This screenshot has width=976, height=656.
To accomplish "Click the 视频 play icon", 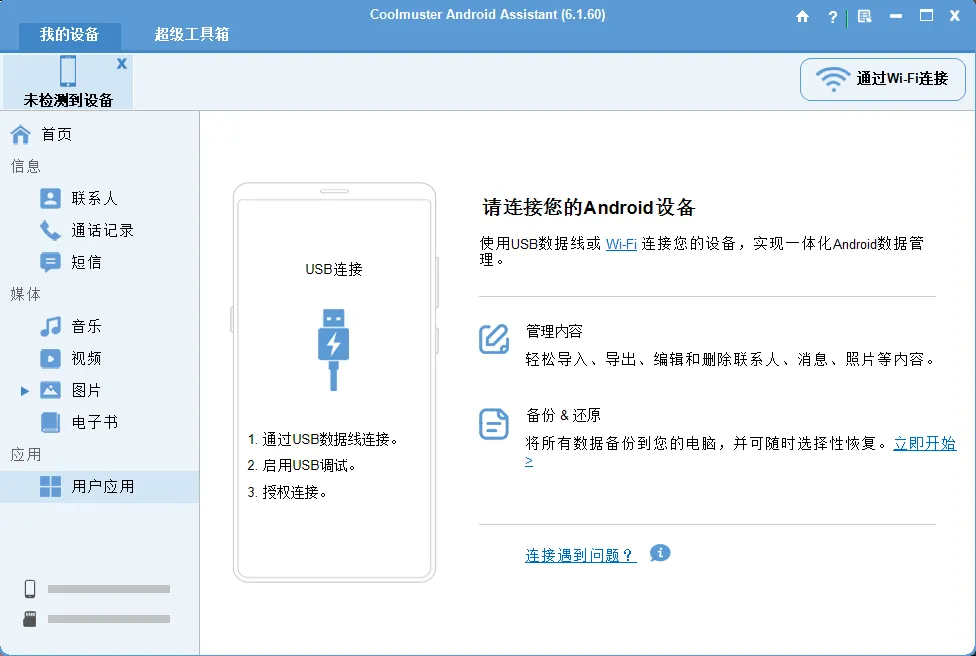I will [x=50, y=358].
